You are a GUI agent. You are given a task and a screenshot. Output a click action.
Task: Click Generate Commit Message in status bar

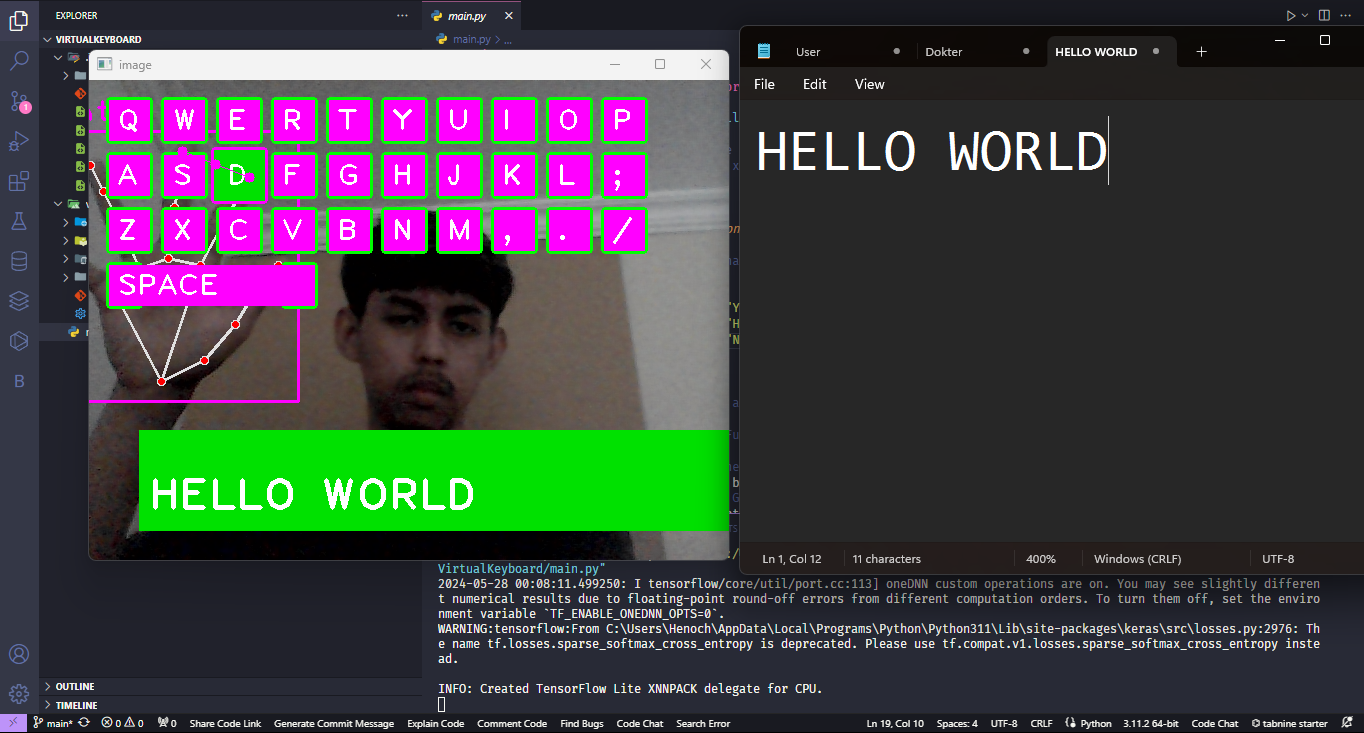333,723
